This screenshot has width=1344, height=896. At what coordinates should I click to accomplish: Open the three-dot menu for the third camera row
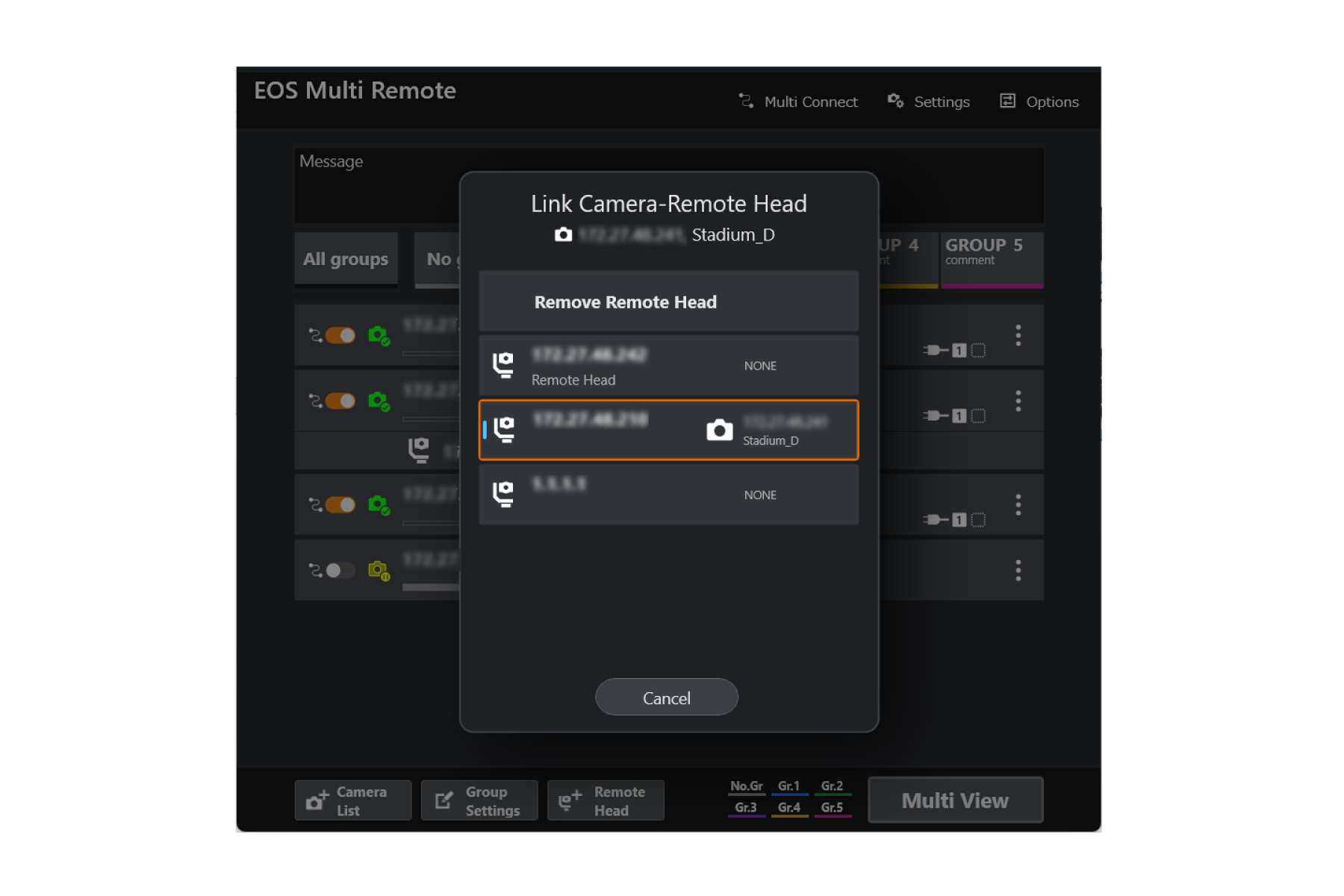click(1018, 505)
